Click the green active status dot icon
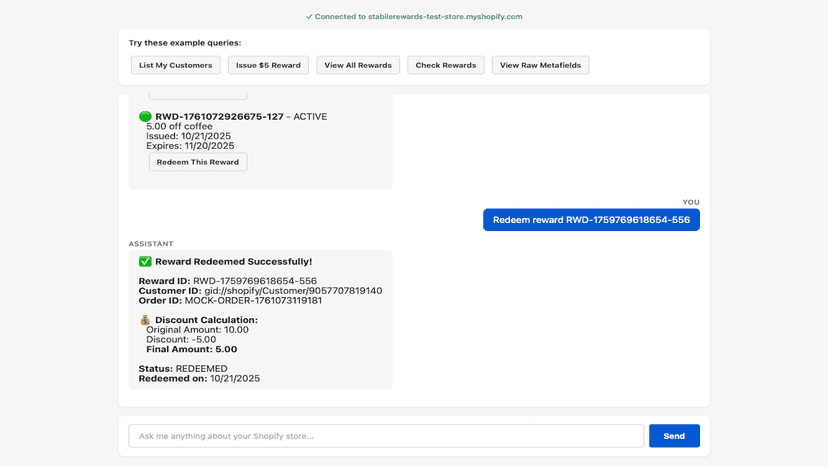Screen dimensions: 828x466 pyautogui.click(x=145, y=116)
